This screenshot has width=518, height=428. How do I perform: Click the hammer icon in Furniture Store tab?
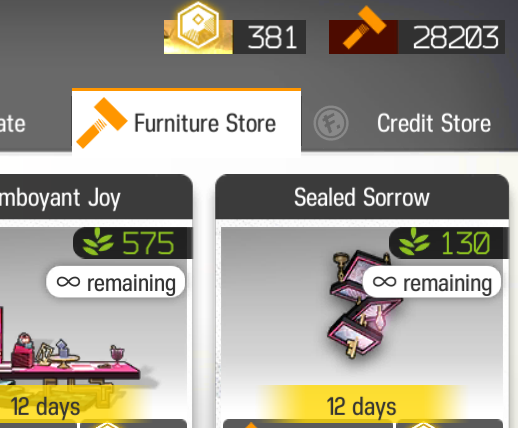[x=102, y=122]
